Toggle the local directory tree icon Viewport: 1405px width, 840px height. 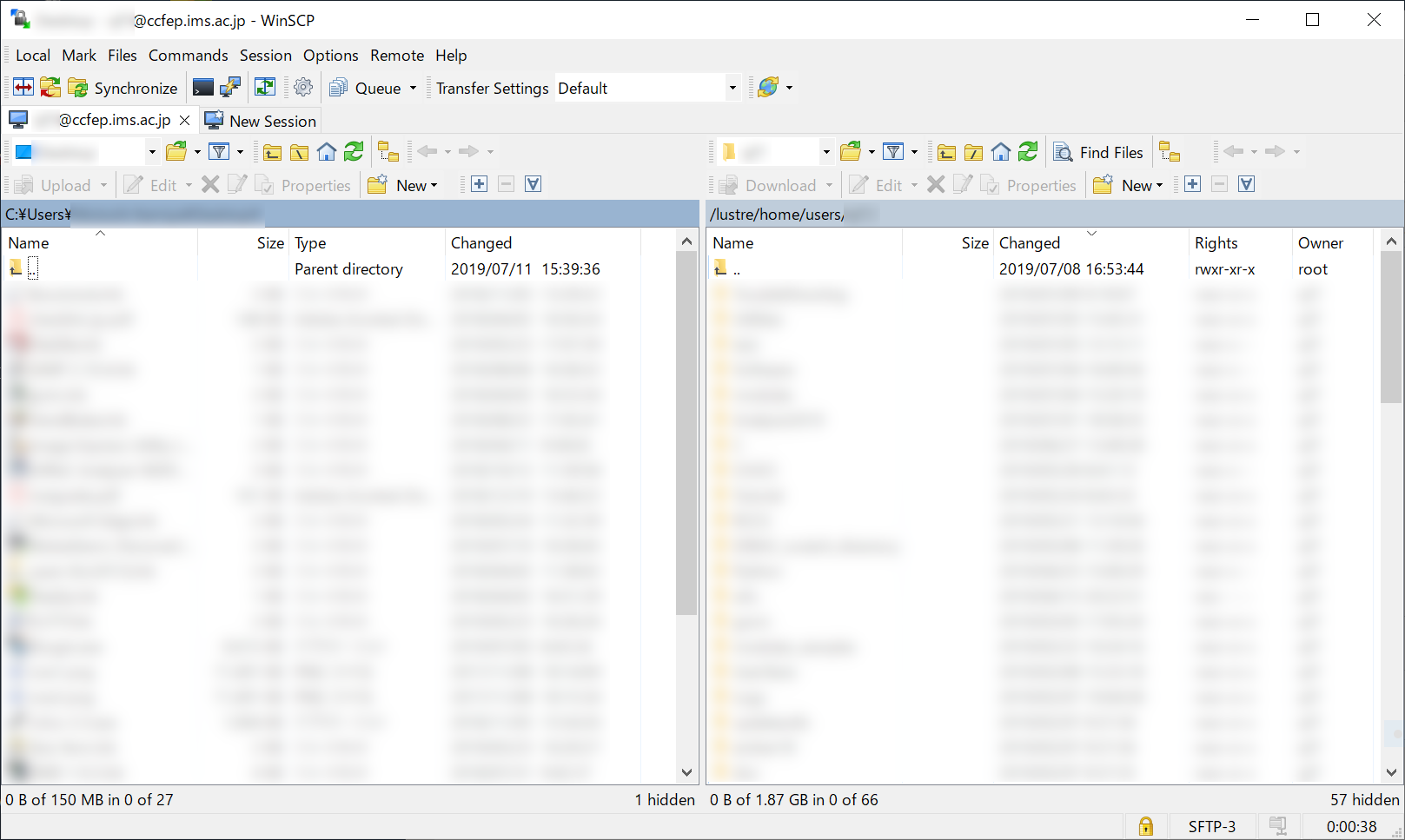click(x=388, y=152)
